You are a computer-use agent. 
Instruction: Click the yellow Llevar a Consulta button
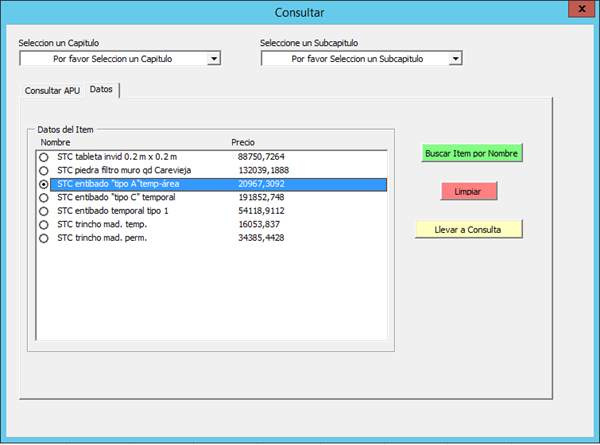click(x=468, y=229)
